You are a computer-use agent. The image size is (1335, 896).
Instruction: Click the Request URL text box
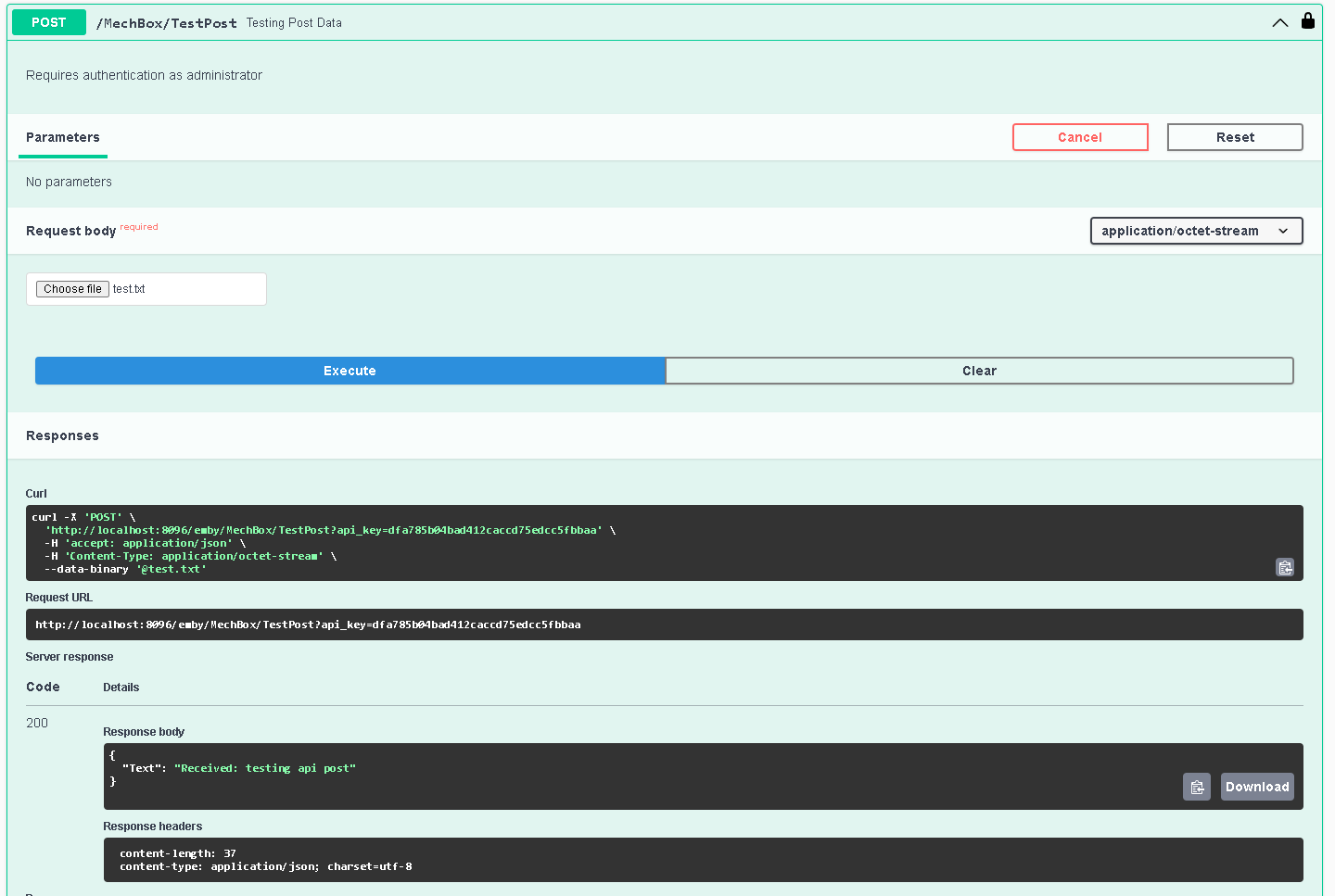(663, 625)
